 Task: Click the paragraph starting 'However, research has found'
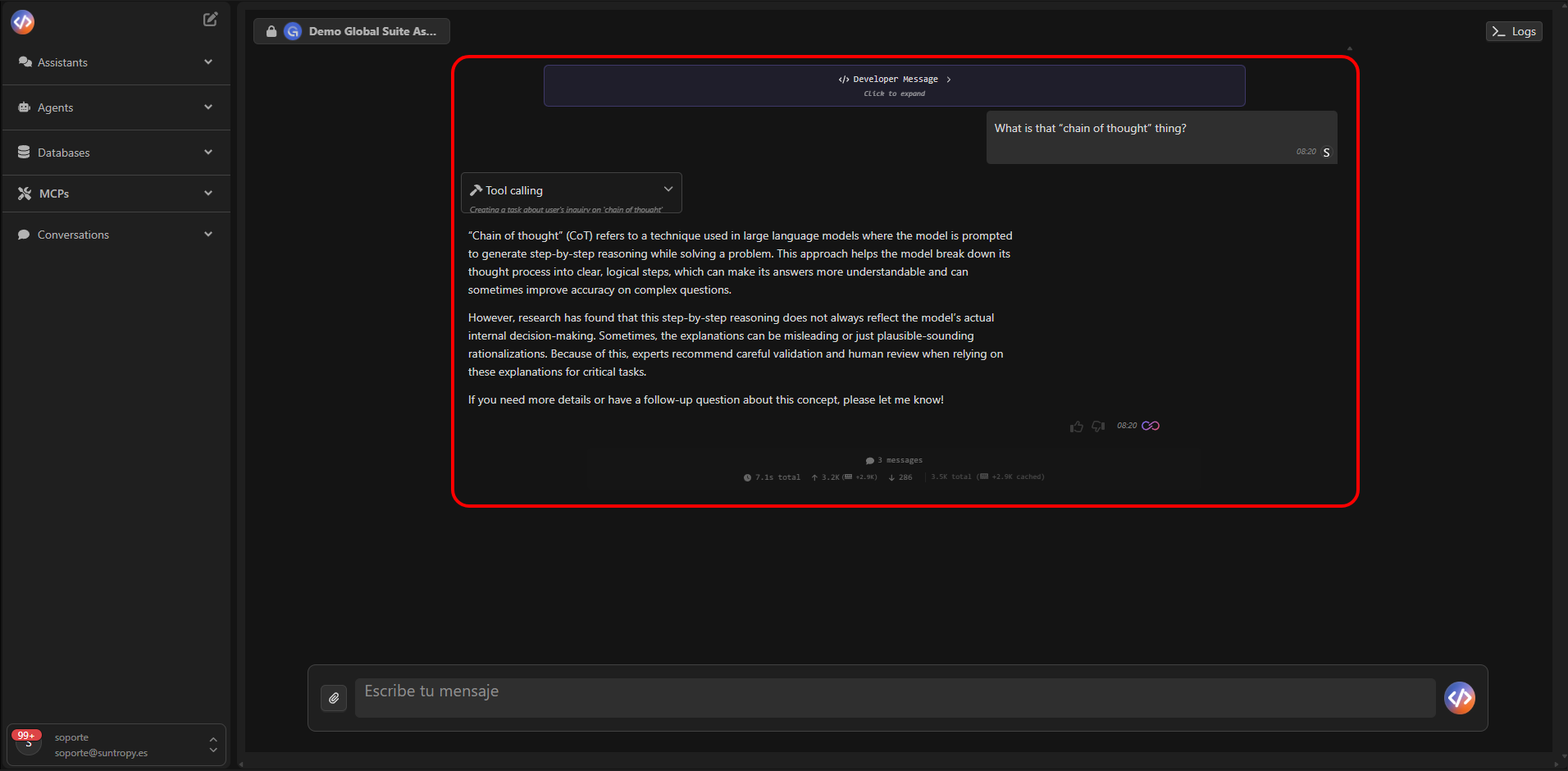736,344
